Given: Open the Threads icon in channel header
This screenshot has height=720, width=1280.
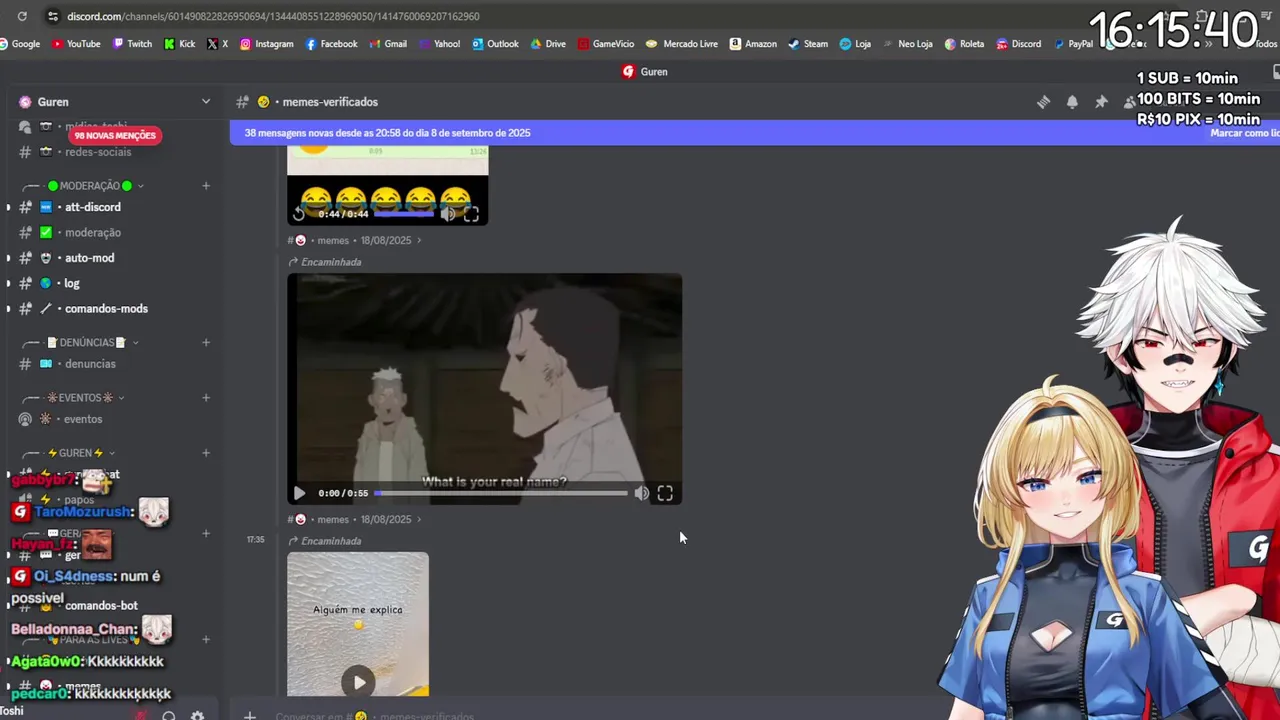Looking at the screenshot, I should (x=1043, y=102).
